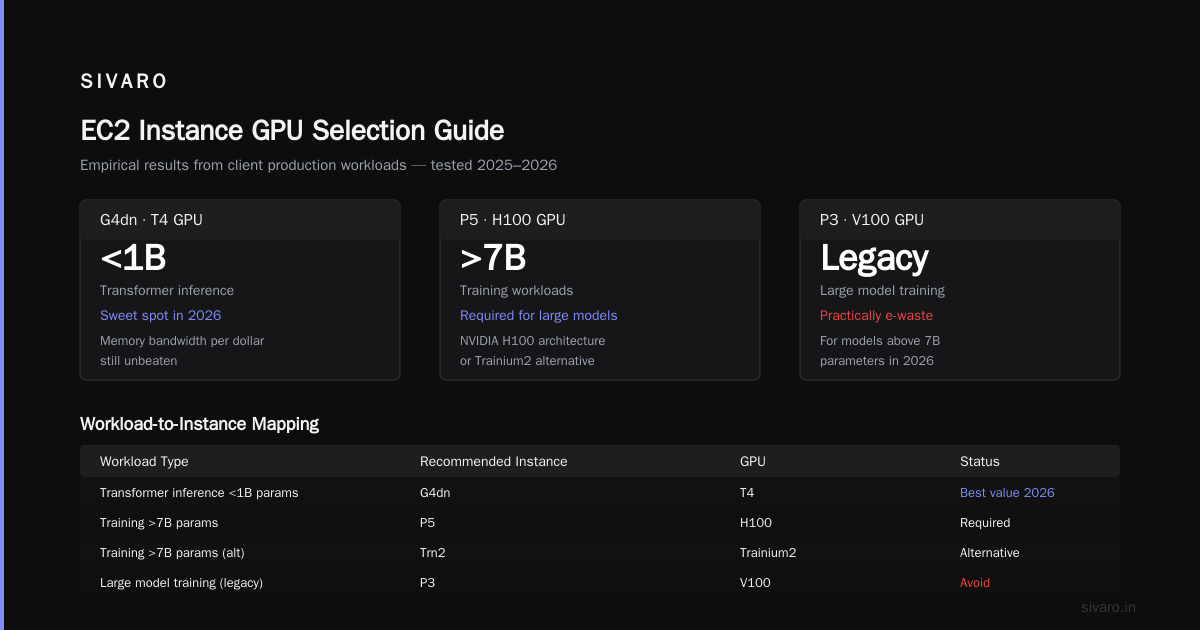1200x630 pixels.
Task: Click the '<1B' large value
Action: [133, 258]
